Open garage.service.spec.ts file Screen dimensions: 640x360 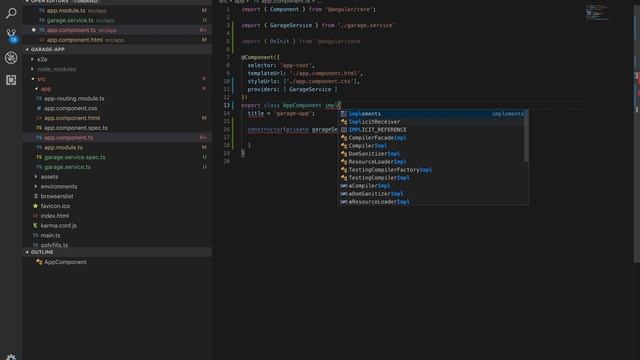point(117,157)
